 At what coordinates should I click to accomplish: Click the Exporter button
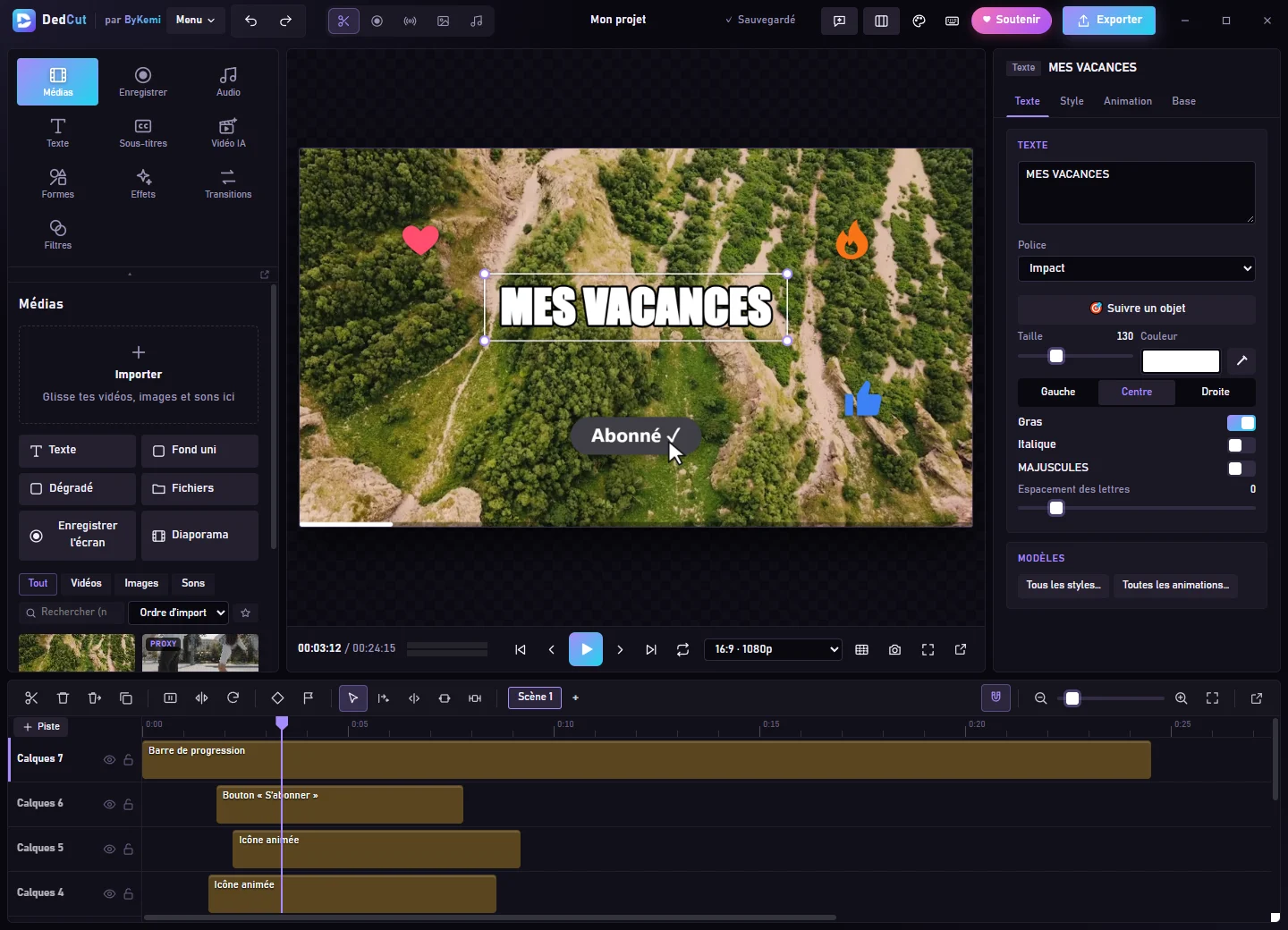tap(1109, 21)
